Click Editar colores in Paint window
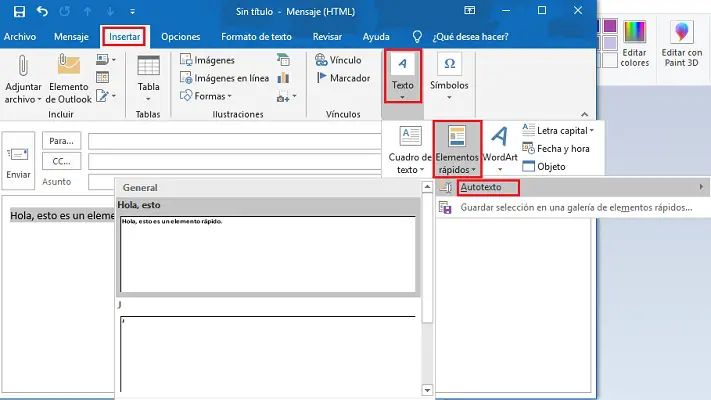 634,44
